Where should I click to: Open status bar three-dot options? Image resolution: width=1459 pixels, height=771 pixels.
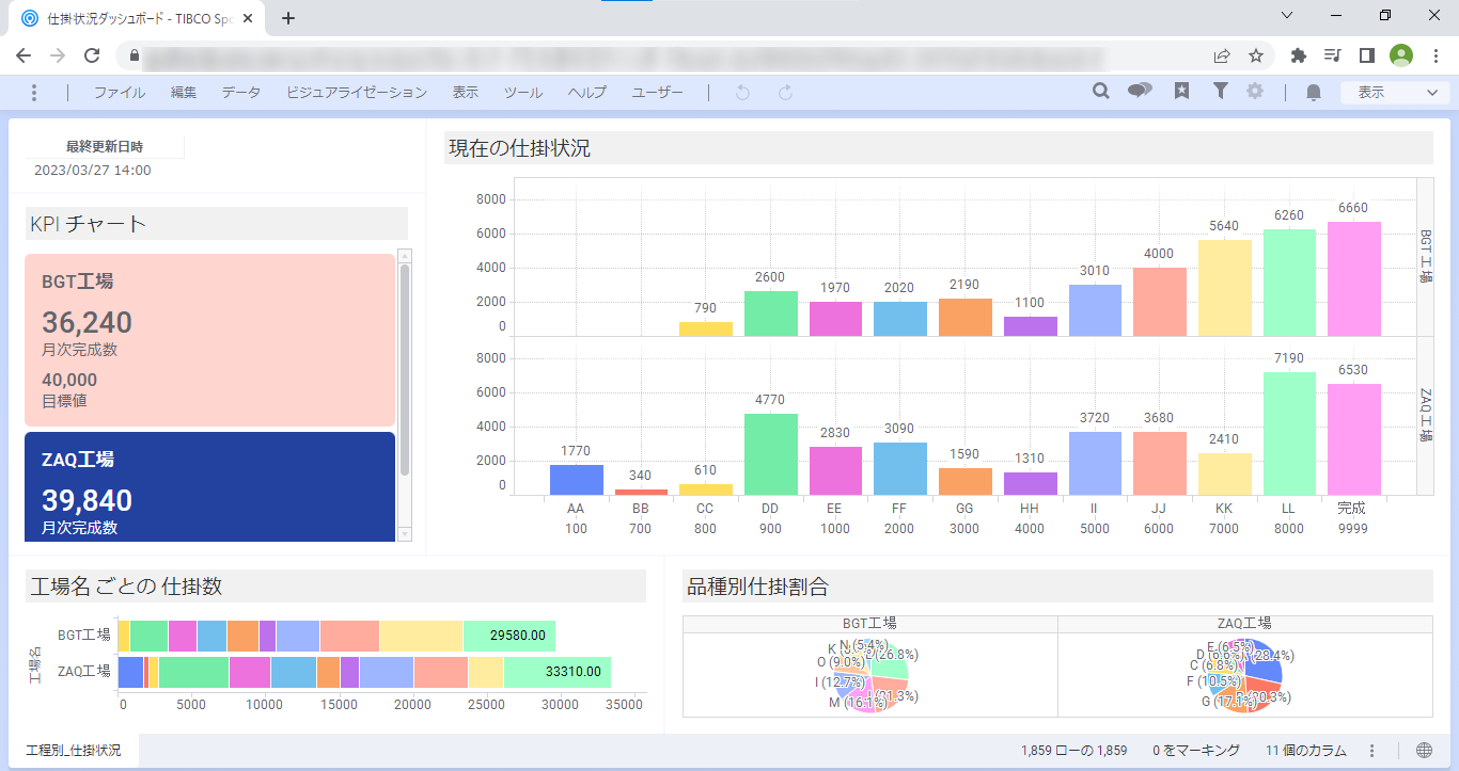click(x=1372, y=751)
